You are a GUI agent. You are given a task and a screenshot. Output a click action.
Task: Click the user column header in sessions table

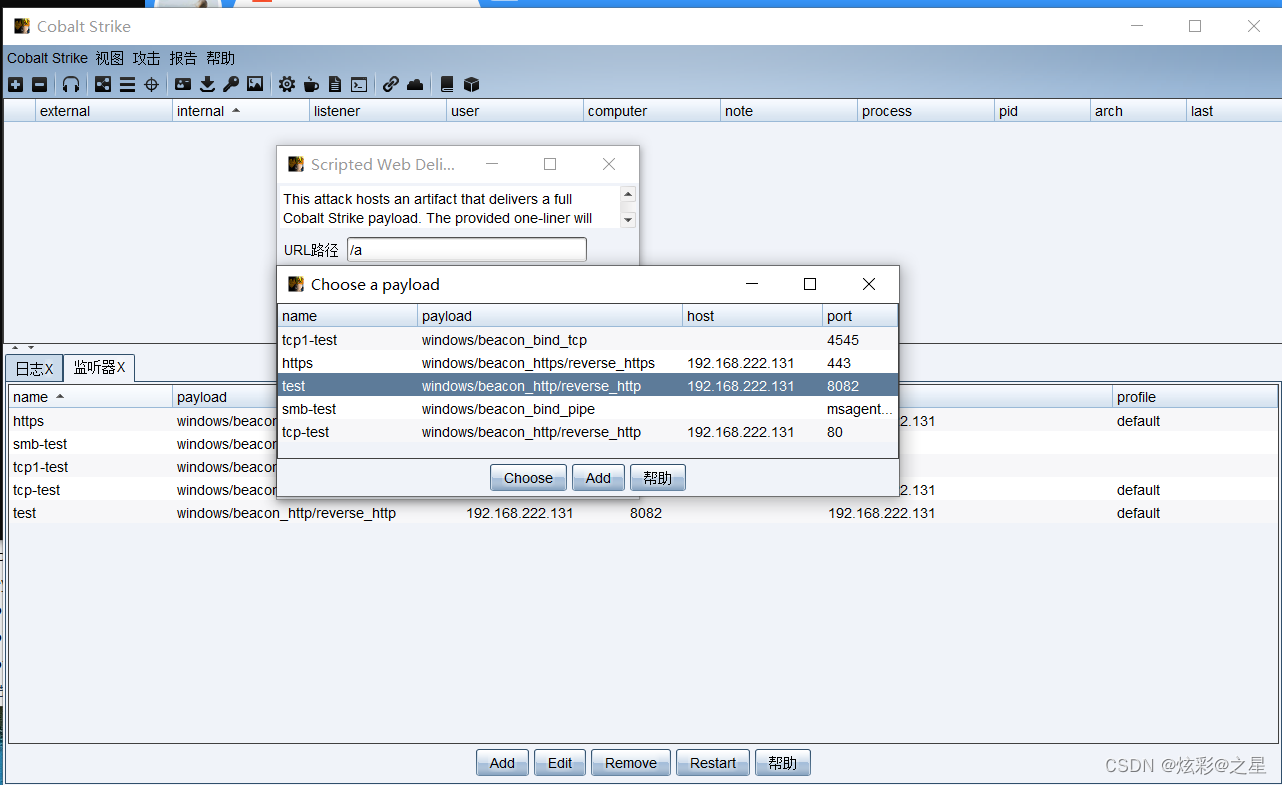click(x=515, y=111)
